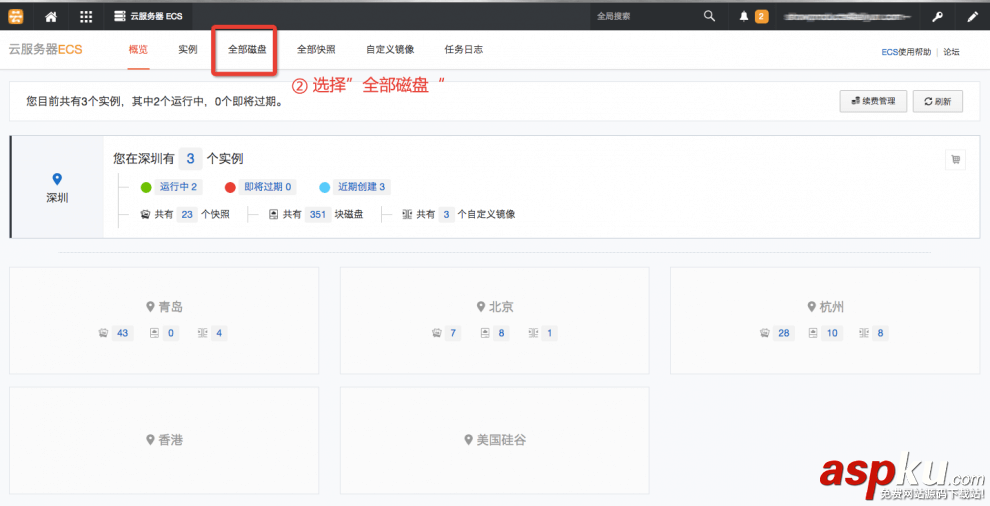The height and width of the screenshot is (506, 990).
Task: Click the pencil edit icon in top bar
Action: (x=972, y=16)
